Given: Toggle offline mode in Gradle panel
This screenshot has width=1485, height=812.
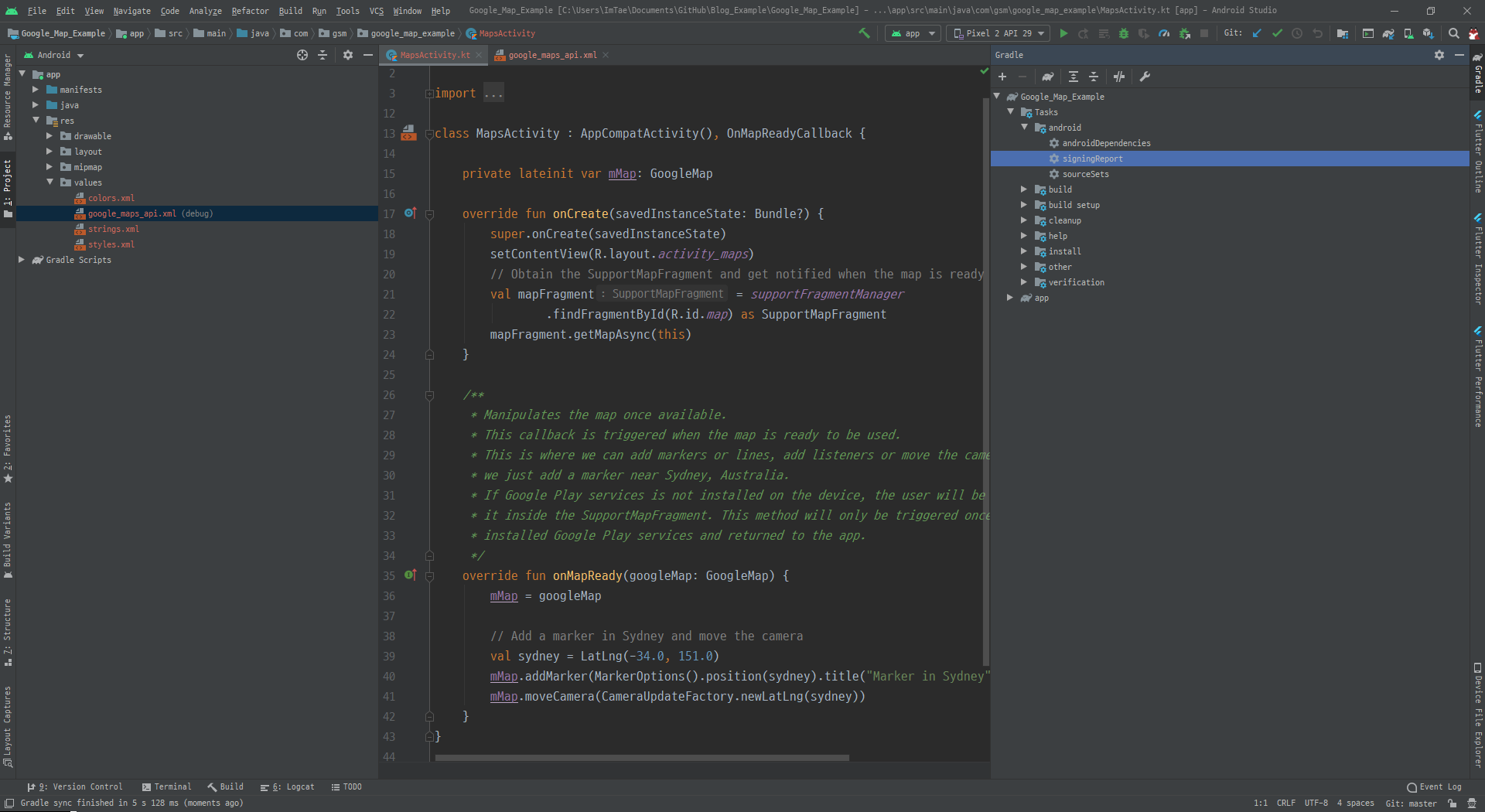Looking at the screenshot, I should tap(1119, 77).
